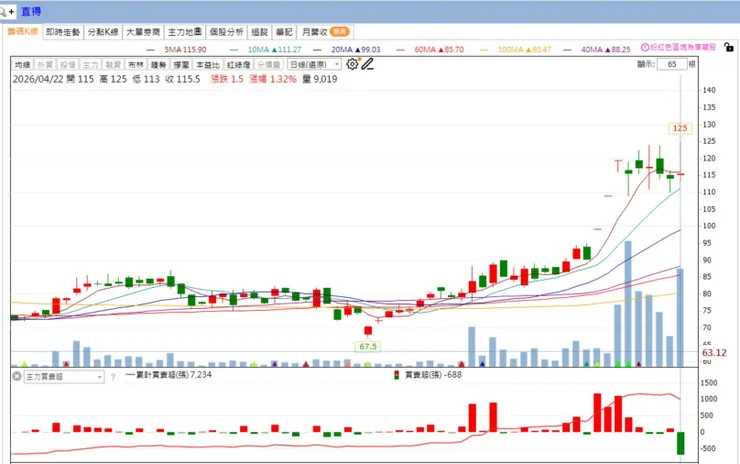Toggle the 投信 overlay button

pyautogui.click(x=67, y=65)
